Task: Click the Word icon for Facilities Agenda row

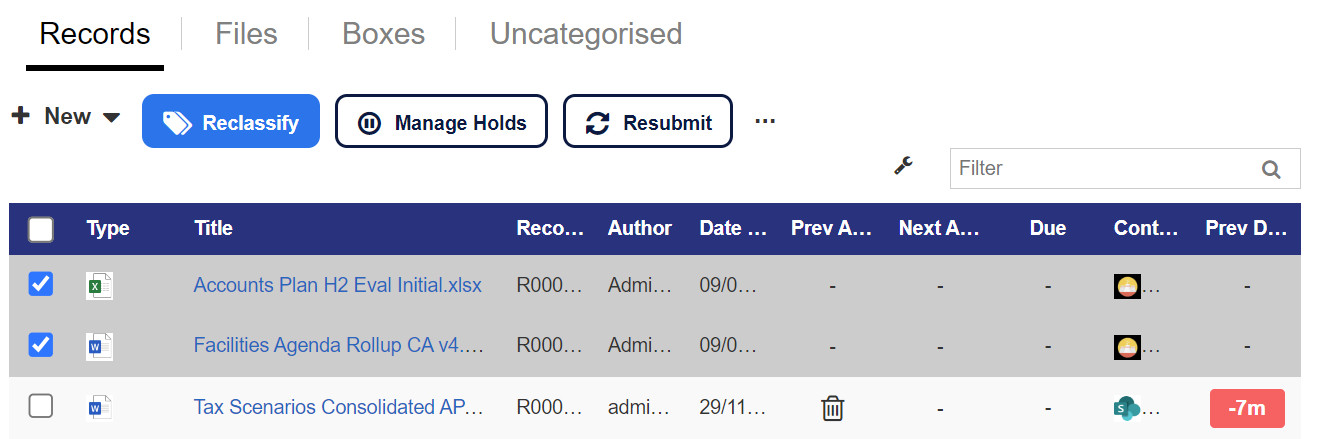Action: (99, 346)
